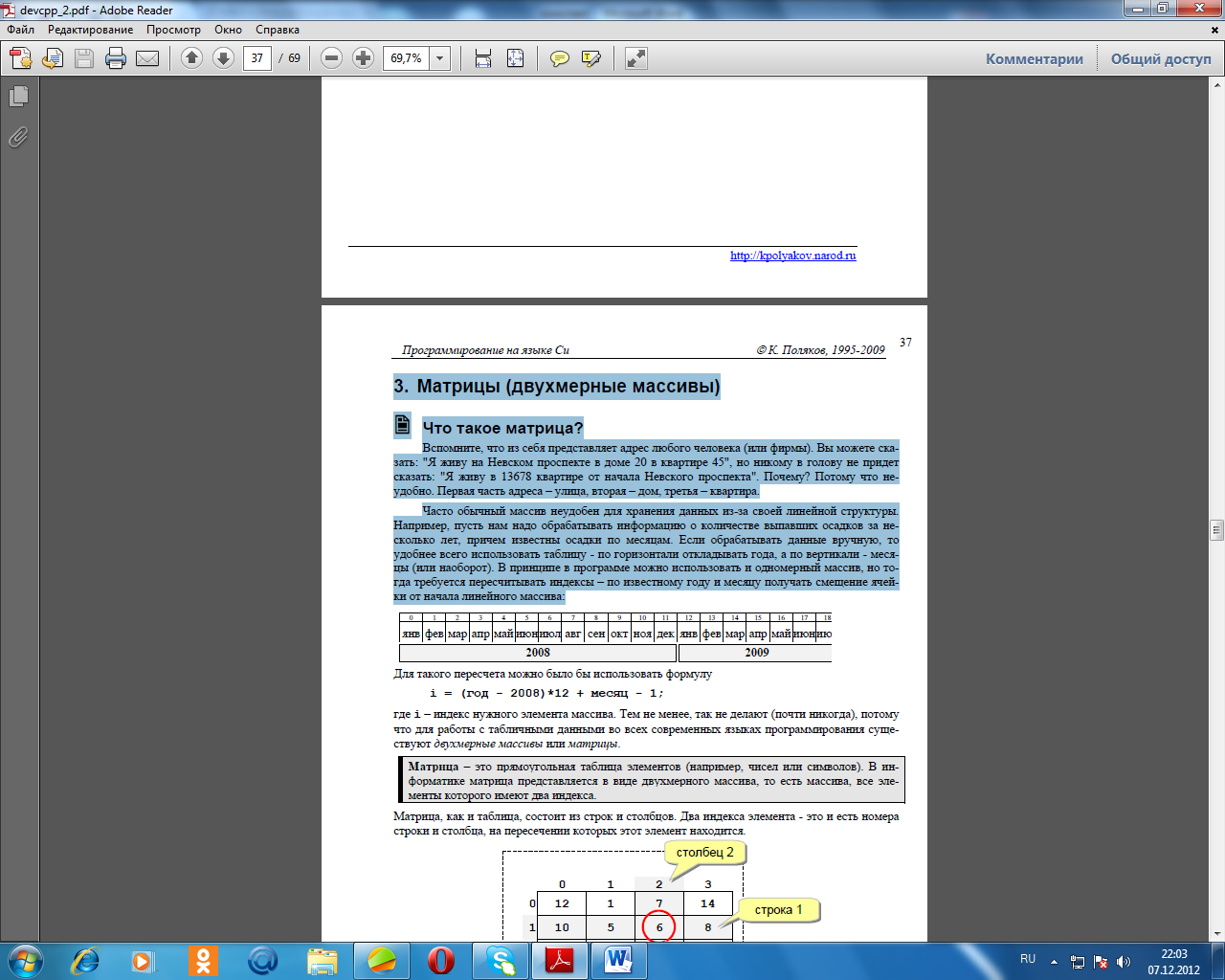This screenshot has height=980, width=1225.
Task: Select the fit one full page icon
Action: (515, 58)
